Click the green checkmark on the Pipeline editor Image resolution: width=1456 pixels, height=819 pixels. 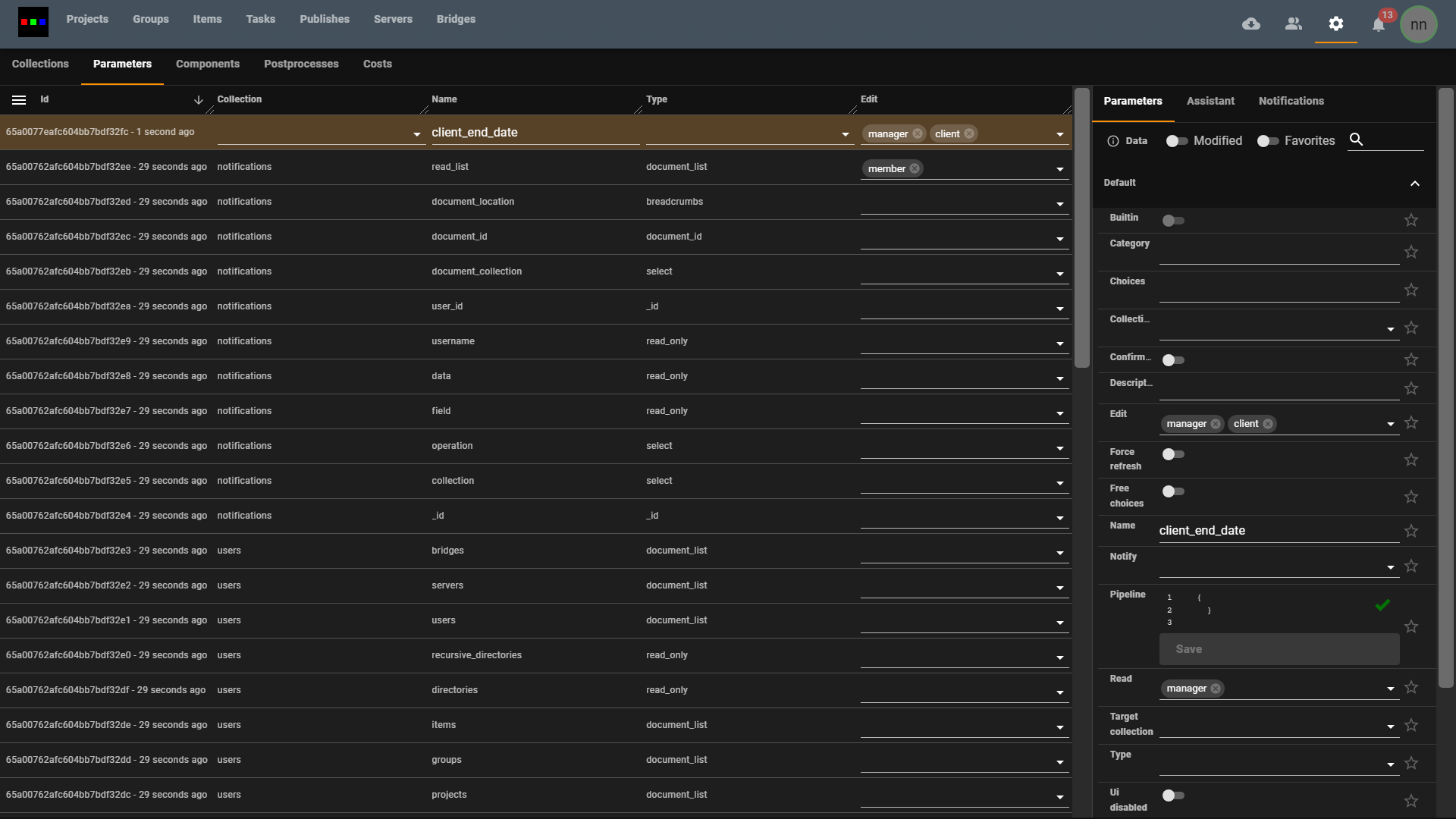pyautogui.click(x=1383, y=604)
